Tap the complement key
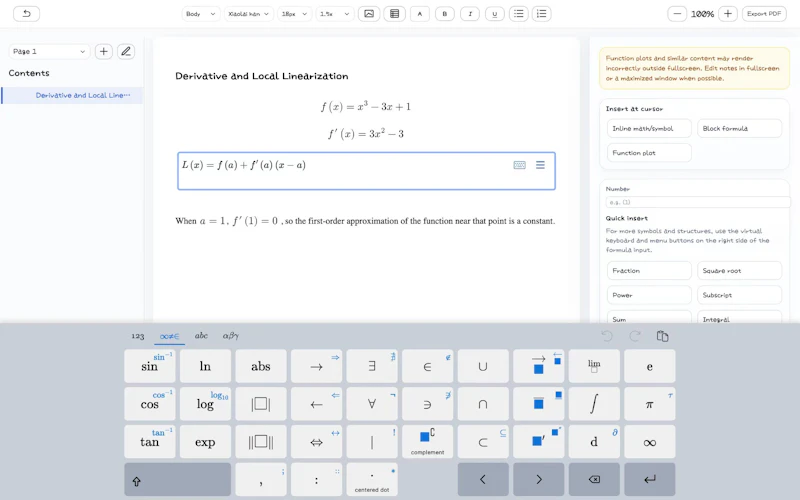 [x=428, y=442]
